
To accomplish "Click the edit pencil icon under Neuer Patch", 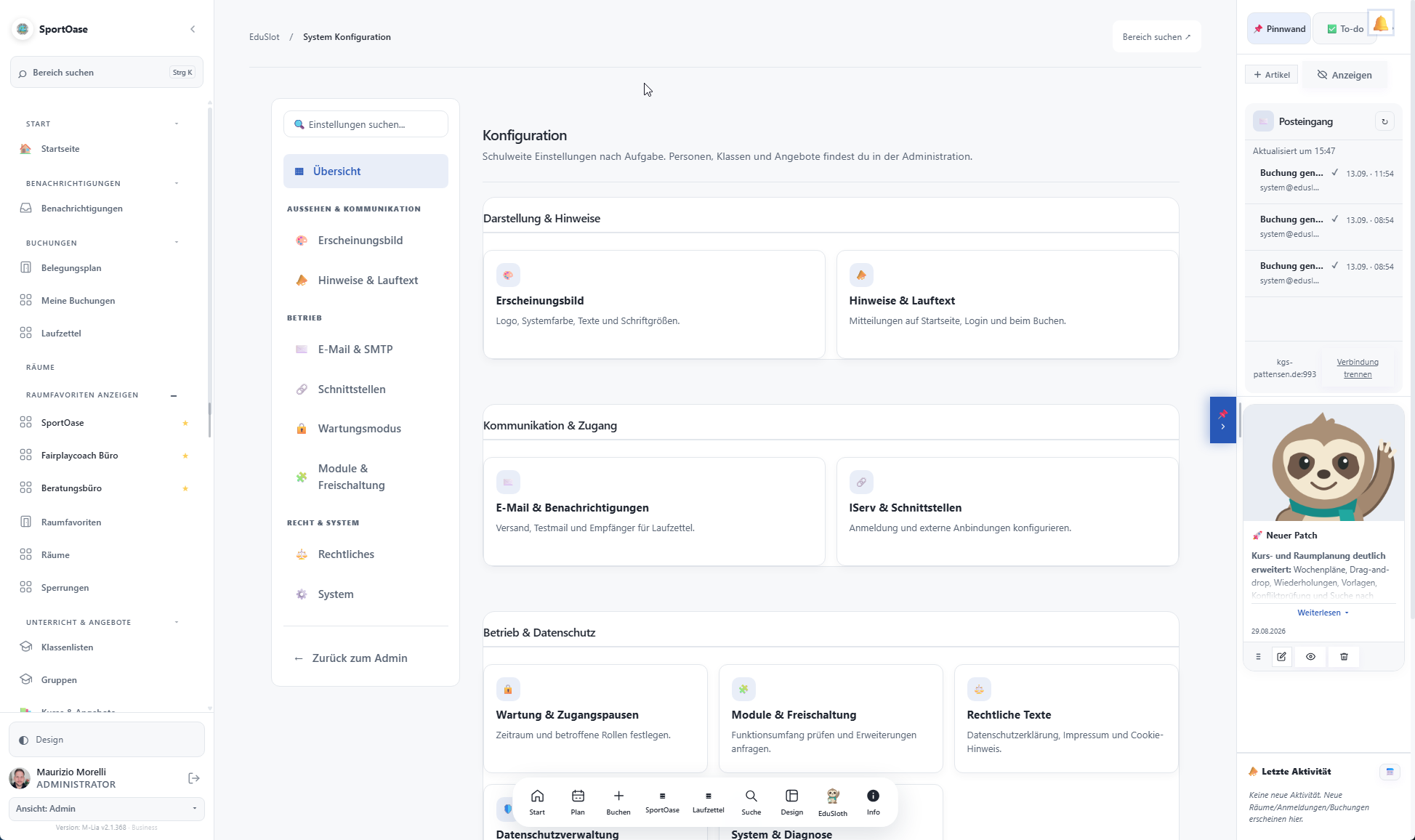I will (x=1281, y=656).
